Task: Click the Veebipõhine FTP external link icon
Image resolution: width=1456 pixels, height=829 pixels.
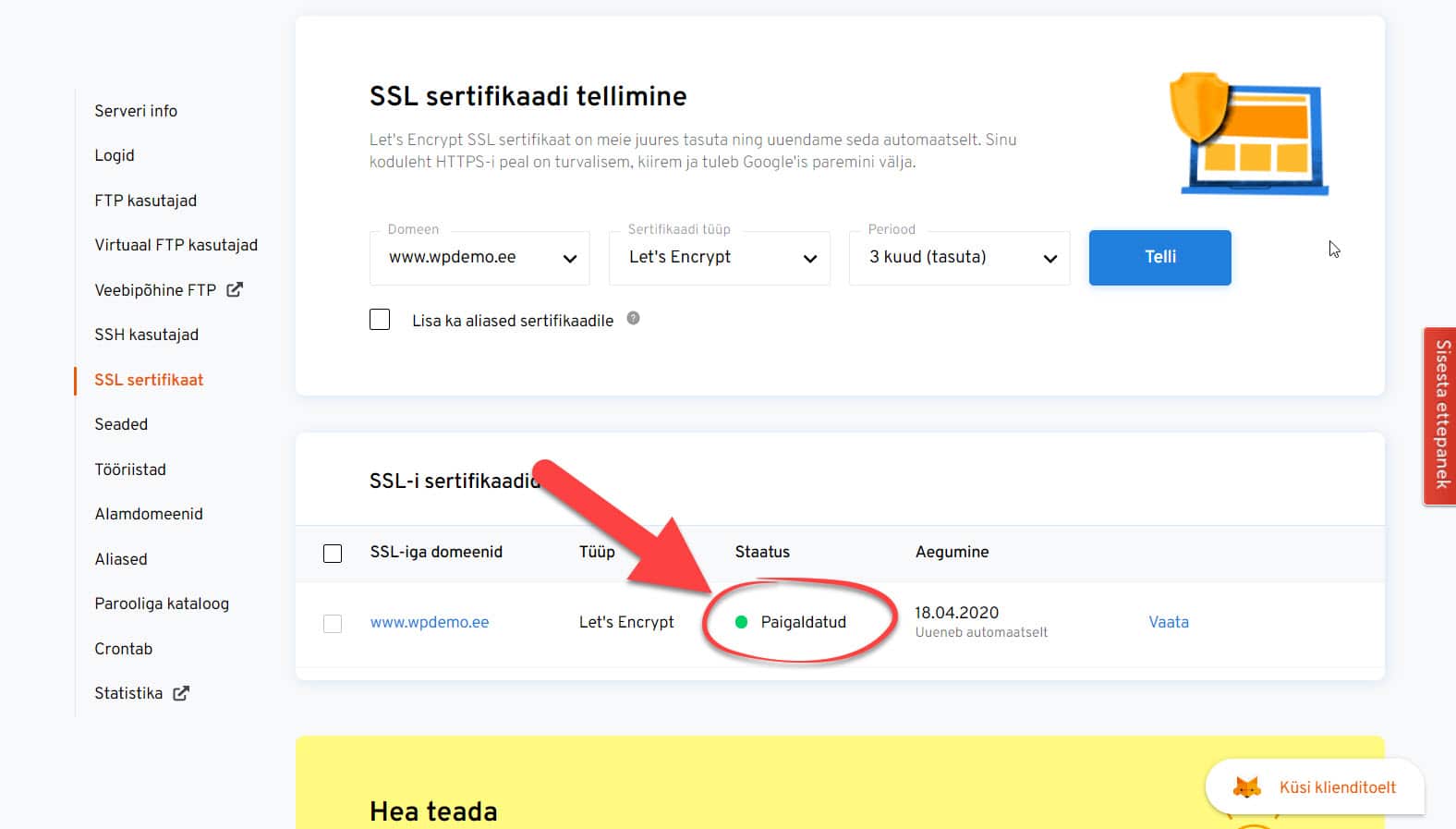Action: (x=235, y=289)
